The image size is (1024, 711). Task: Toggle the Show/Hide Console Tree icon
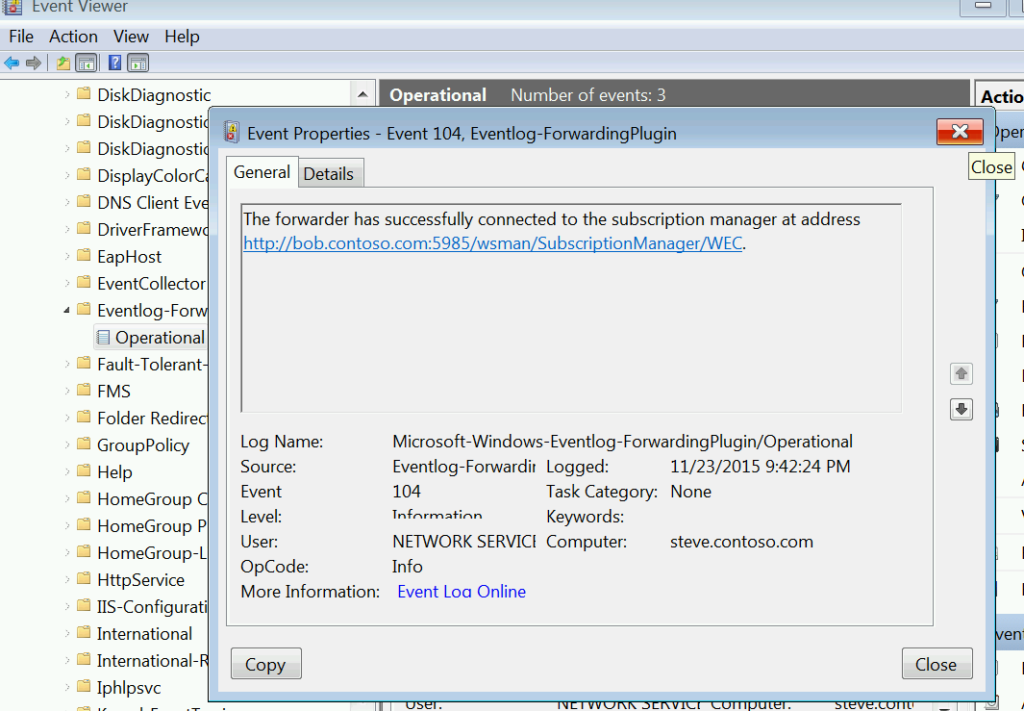point(86,63)
